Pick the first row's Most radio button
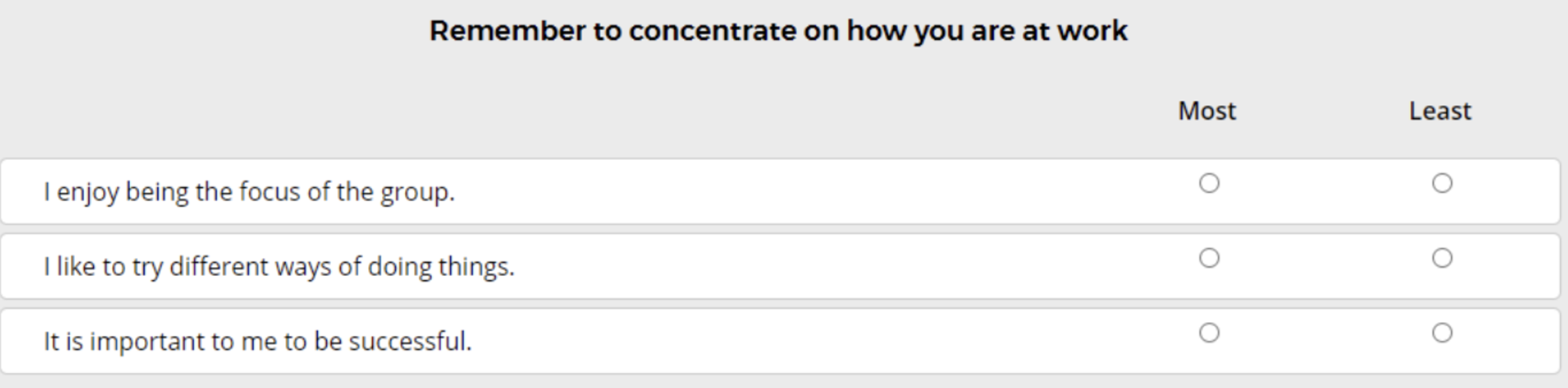The width and height of the screenshot is (1568, 388). click(x=1208, y=184)
